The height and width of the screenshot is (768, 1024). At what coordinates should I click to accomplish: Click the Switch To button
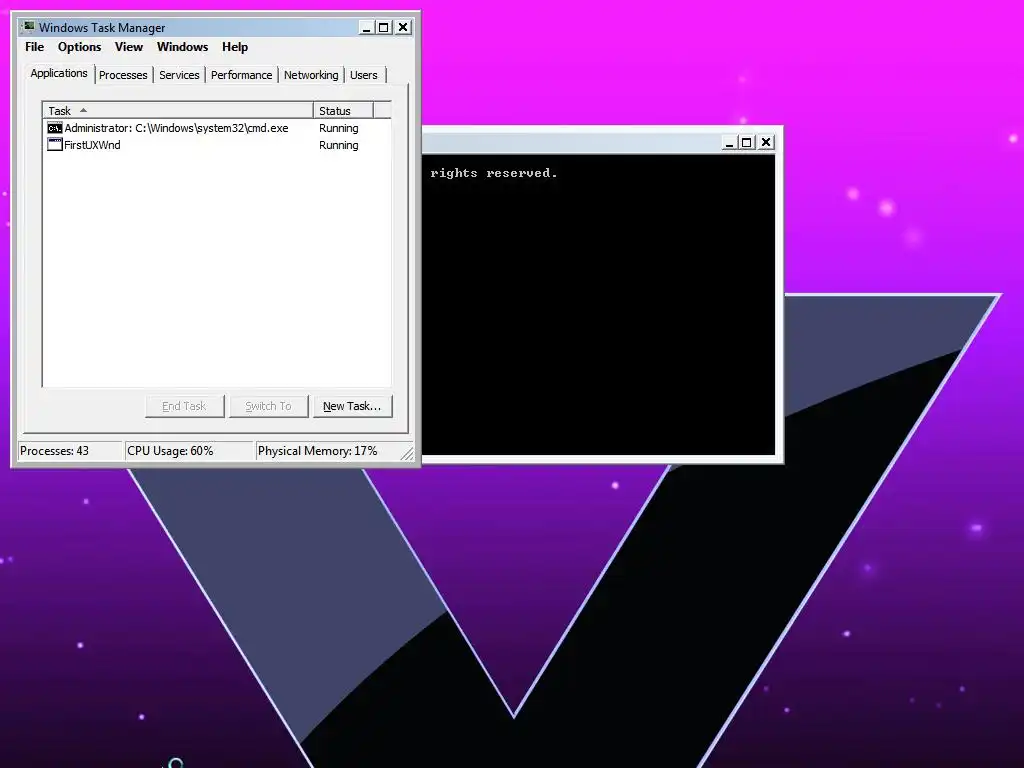tap(268, 406)
